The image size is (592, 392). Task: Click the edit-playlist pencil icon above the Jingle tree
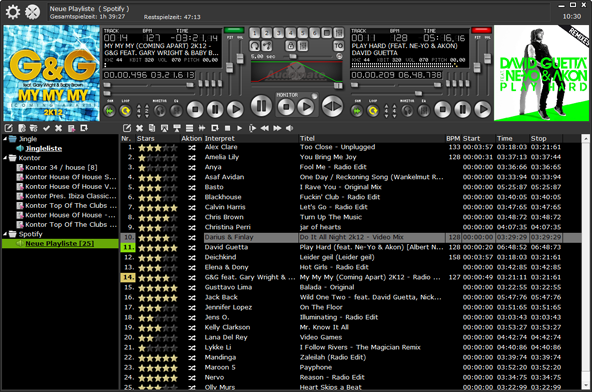[x=9, y=128]
